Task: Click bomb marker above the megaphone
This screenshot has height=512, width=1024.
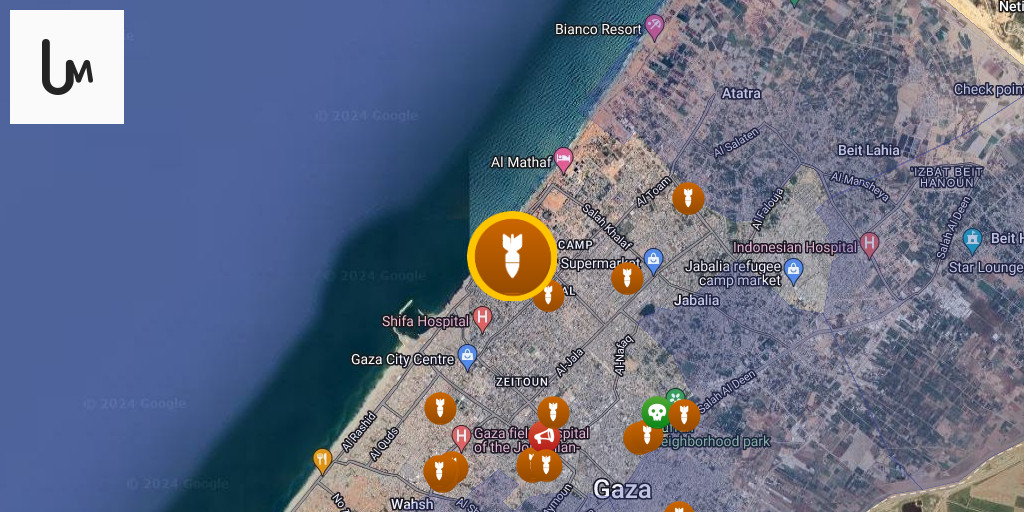Action: [x=553, y=413]
